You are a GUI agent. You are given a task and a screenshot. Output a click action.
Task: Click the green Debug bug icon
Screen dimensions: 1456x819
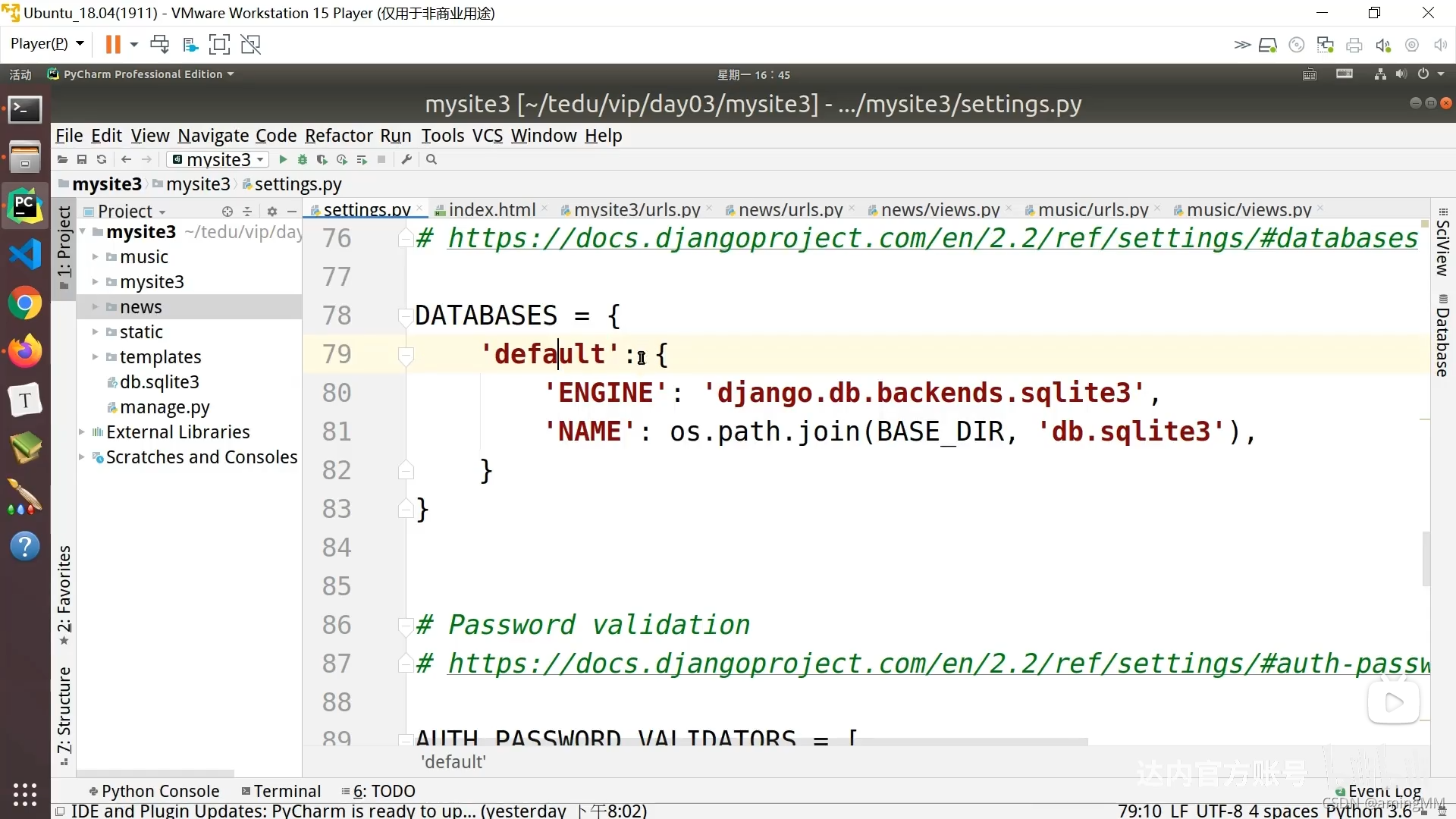[303, 160]
